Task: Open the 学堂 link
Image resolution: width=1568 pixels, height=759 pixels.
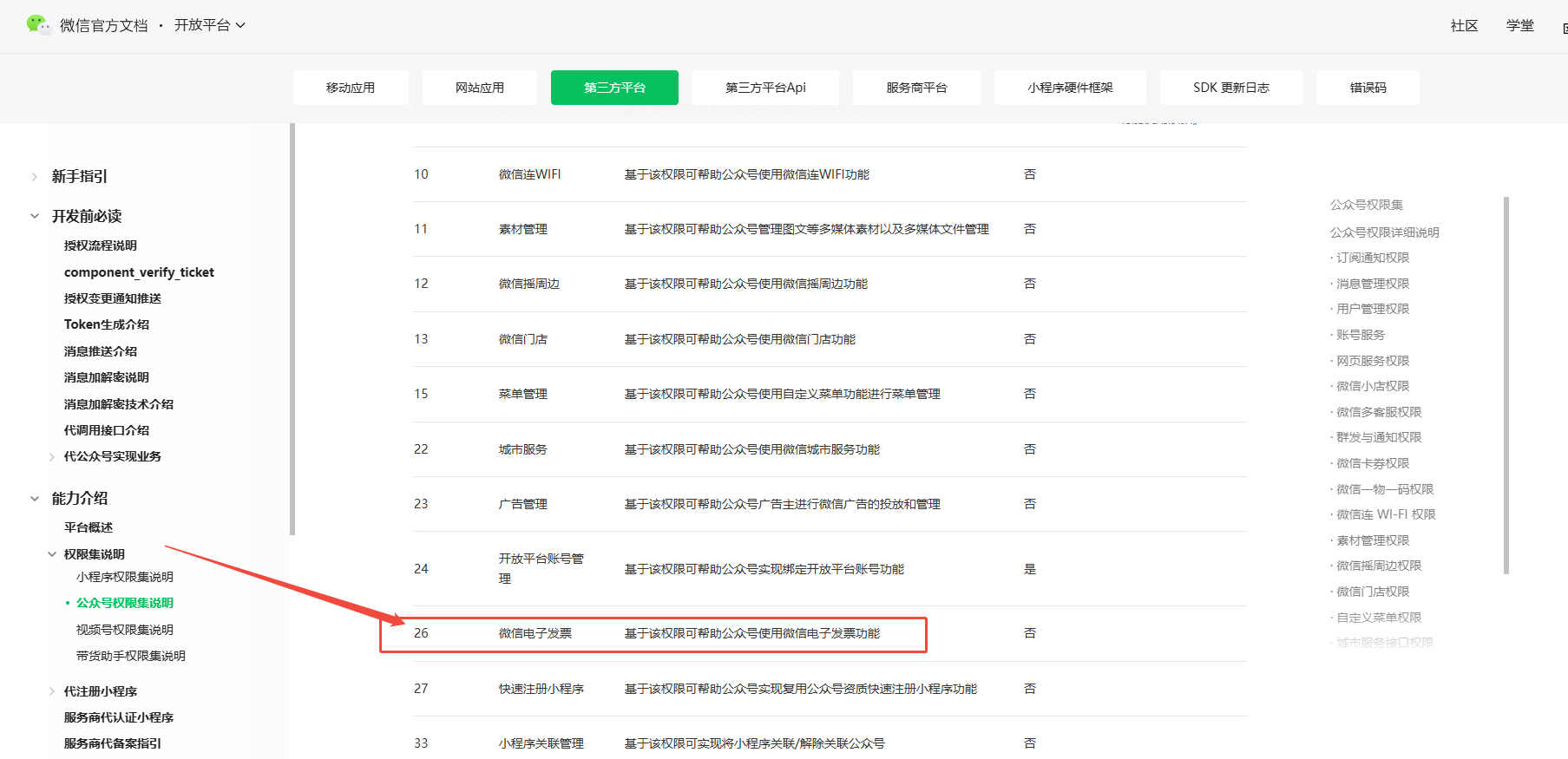Action: [x=1519, y=26]
